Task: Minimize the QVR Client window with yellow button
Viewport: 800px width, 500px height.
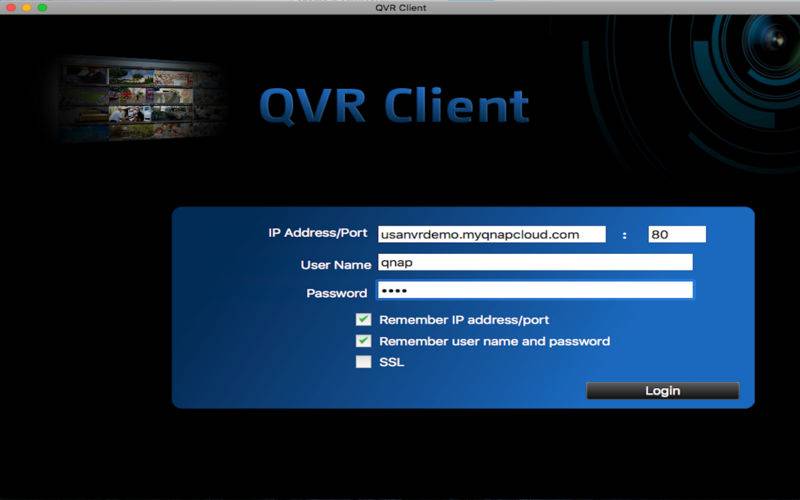Action: 27,8
